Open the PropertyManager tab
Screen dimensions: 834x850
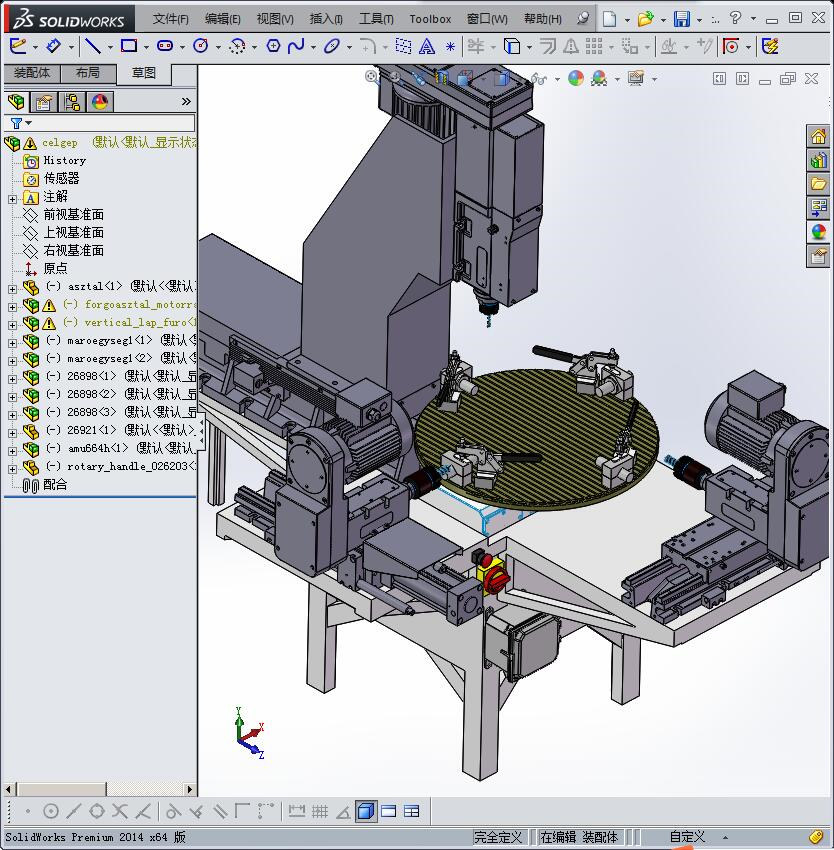pos(44,101)
